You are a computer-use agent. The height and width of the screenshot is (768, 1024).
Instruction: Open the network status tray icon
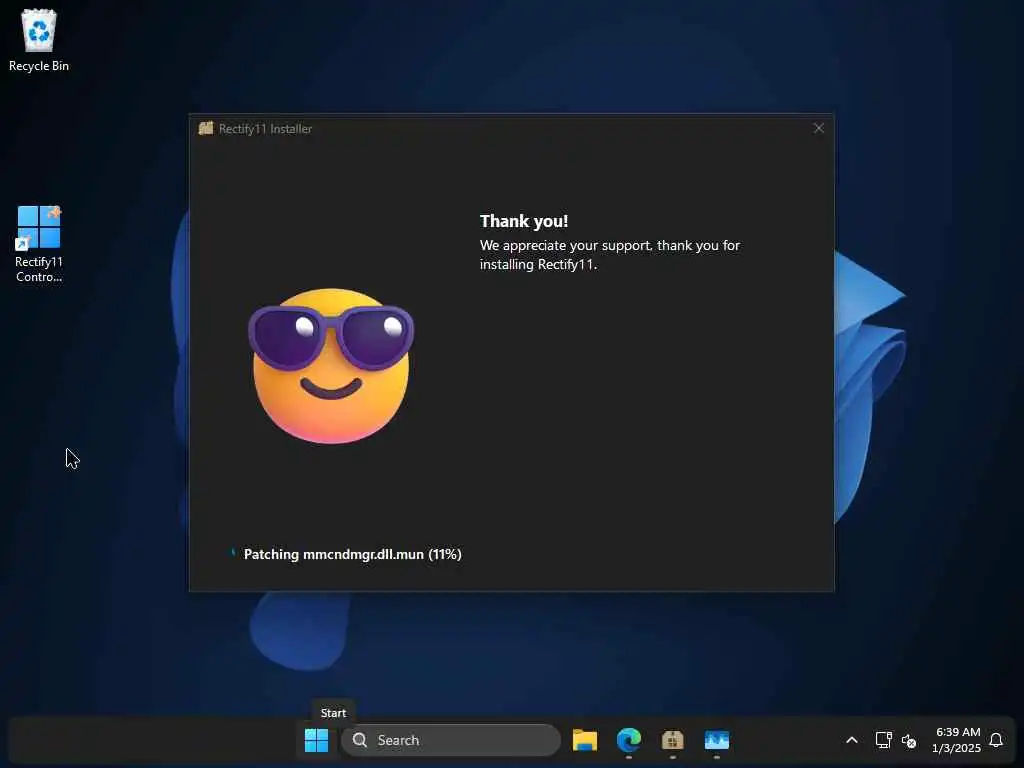pyautogui.click(x=884, y=740)
